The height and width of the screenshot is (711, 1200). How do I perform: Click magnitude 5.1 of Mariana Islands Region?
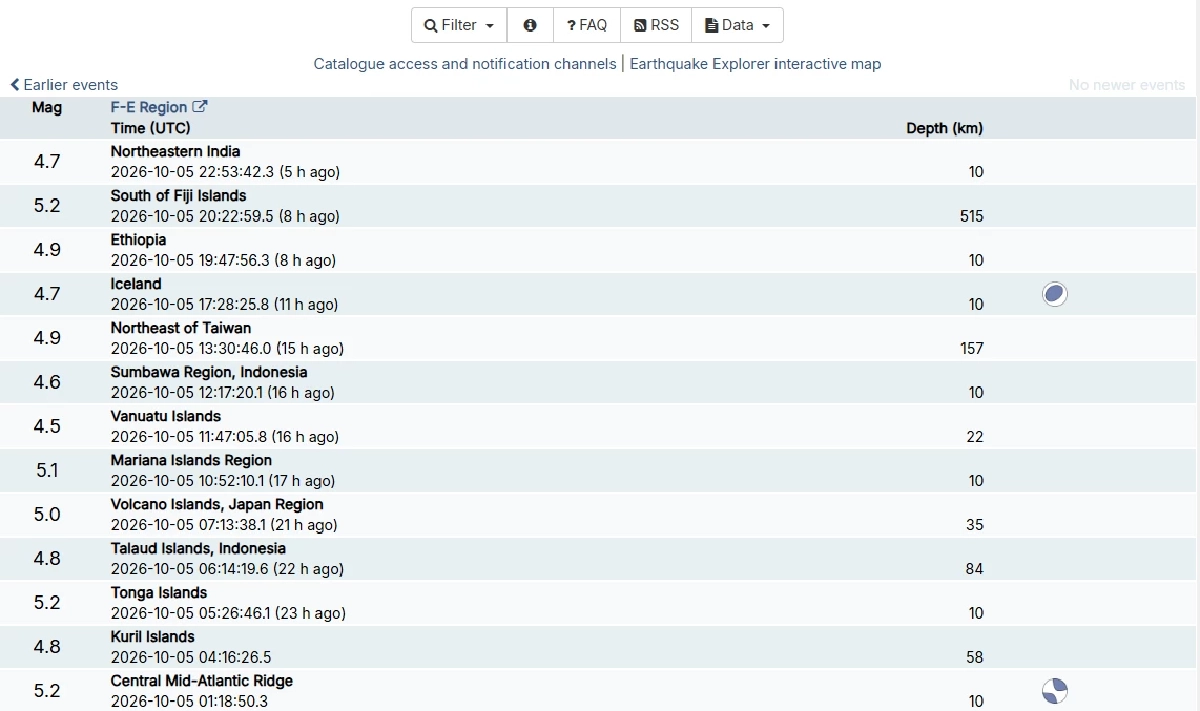tap(47, 469)
